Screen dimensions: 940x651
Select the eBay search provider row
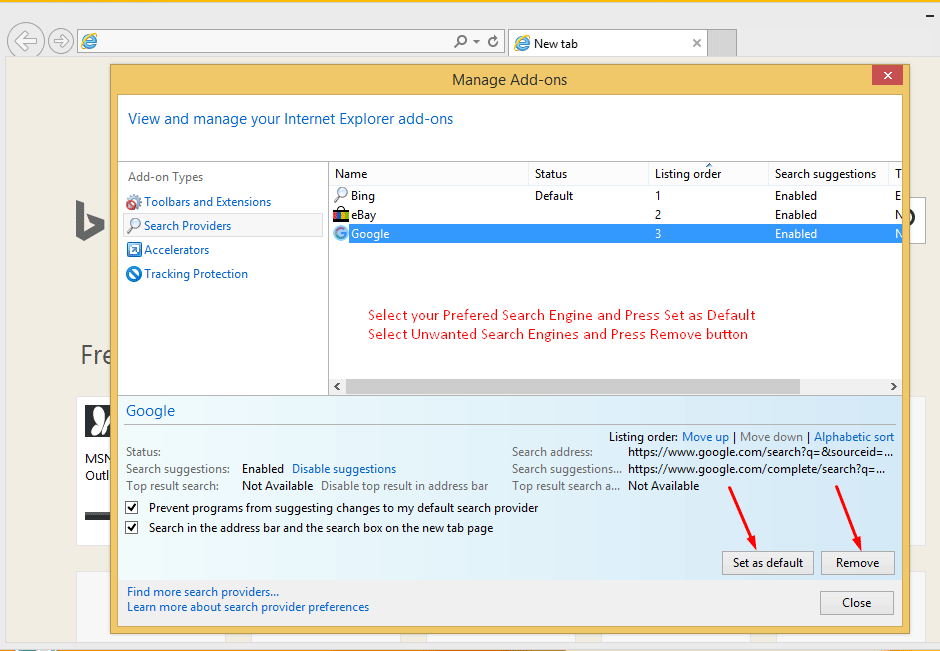click(615, 215)
